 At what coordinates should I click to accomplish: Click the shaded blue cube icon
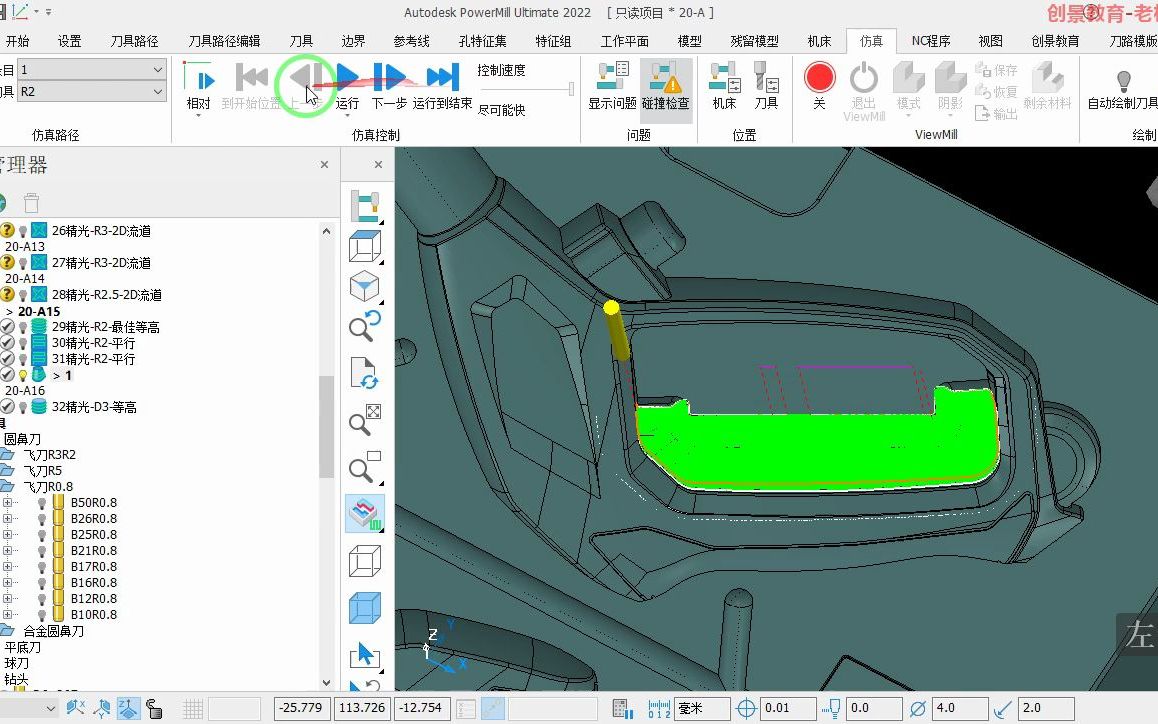[x=365, y=608]
